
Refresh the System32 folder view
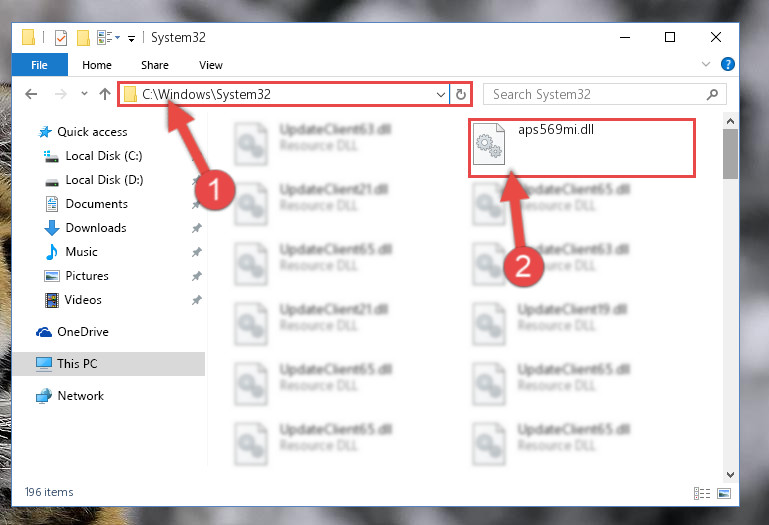pyautogui.click(x=461, y=94)
